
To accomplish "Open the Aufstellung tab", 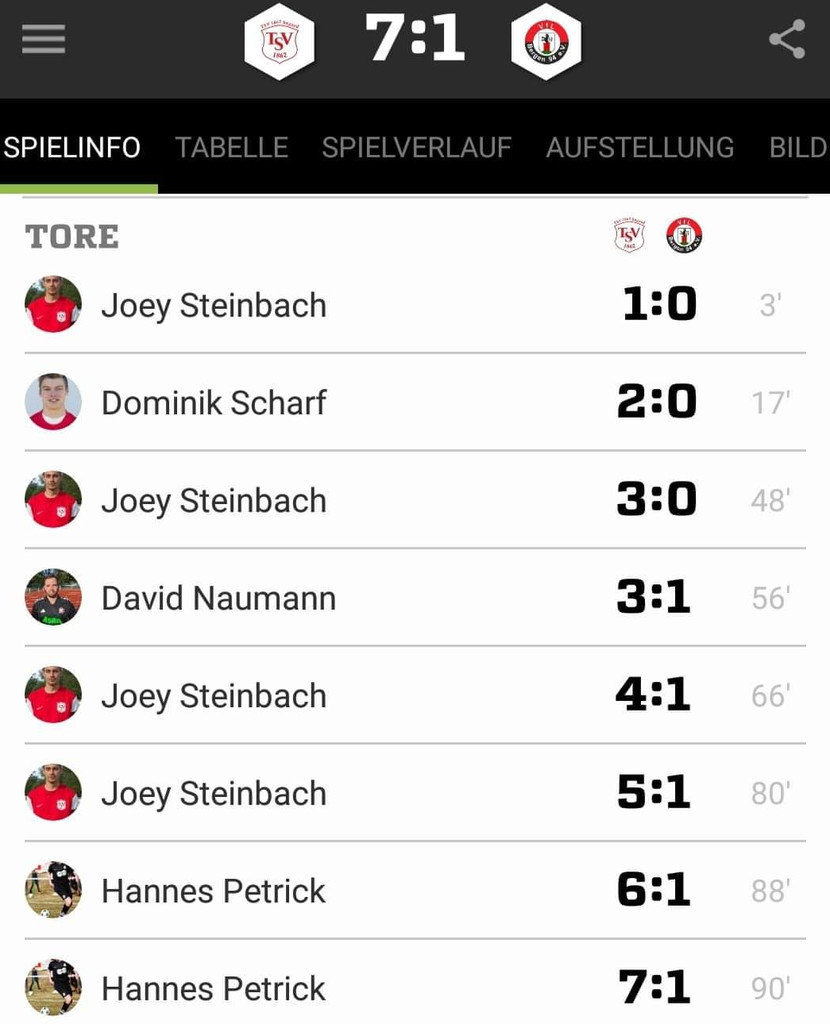I will click(x=640, y=148).
